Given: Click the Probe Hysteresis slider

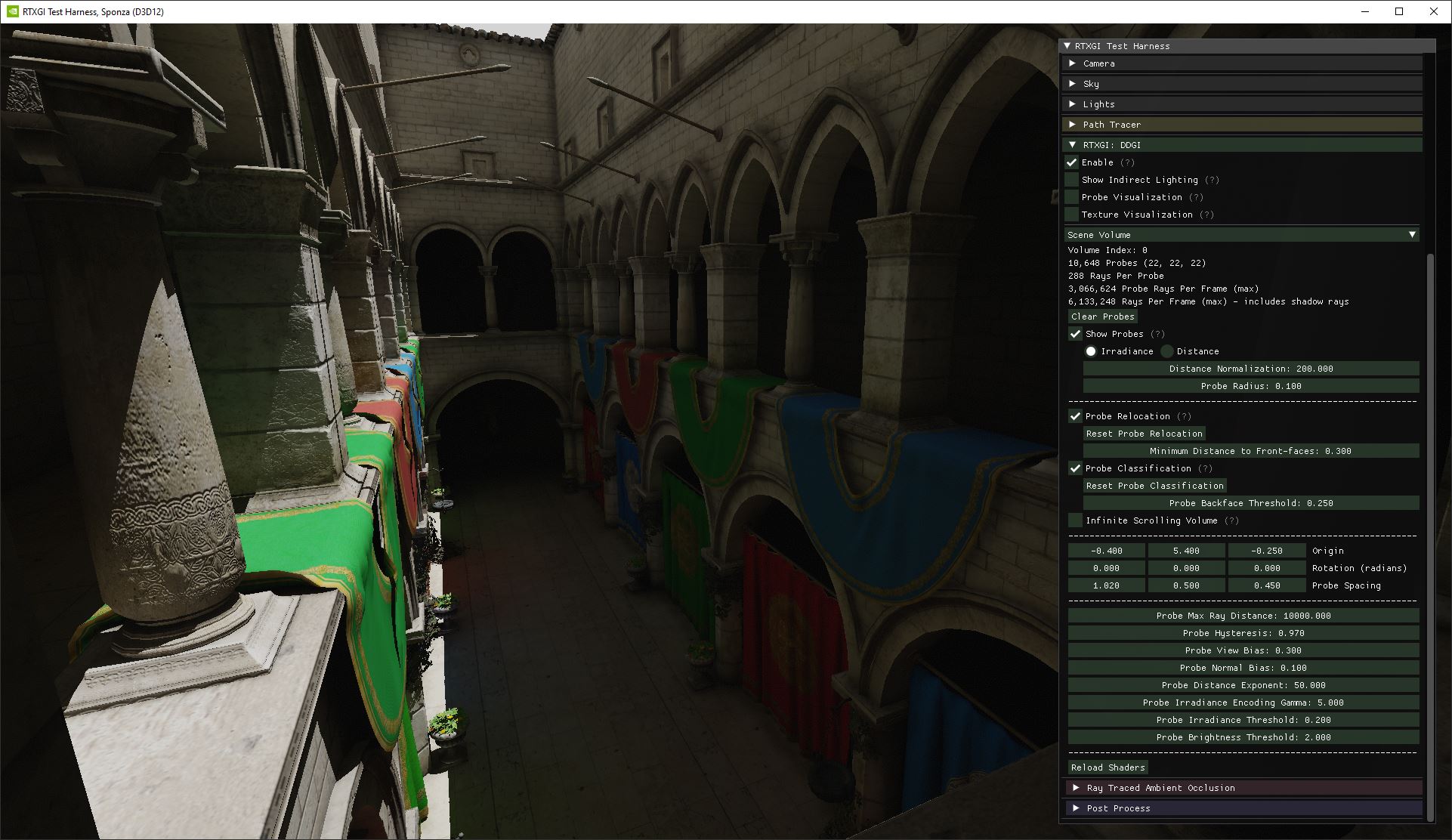Looking at the screenshot, I should click(x=1243, y=633).
